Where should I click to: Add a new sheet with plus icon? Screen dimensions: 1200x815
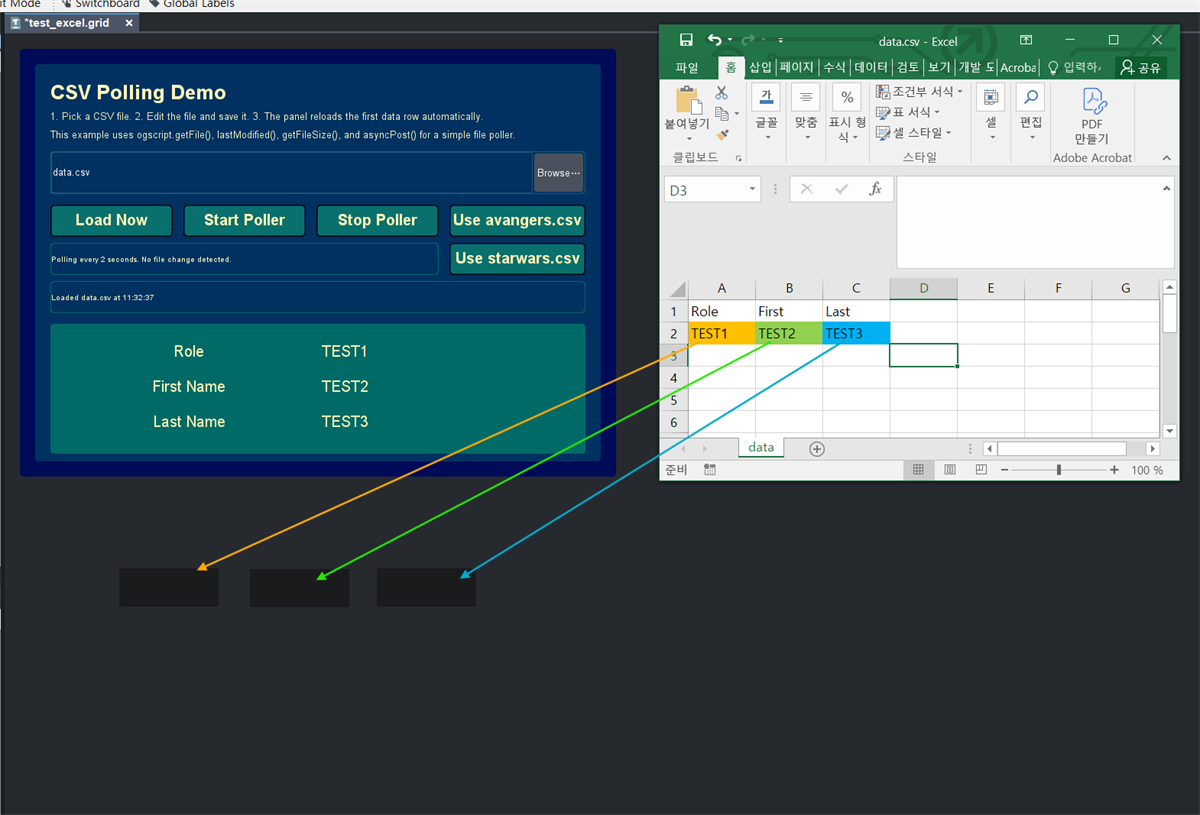tap(817, 449)
